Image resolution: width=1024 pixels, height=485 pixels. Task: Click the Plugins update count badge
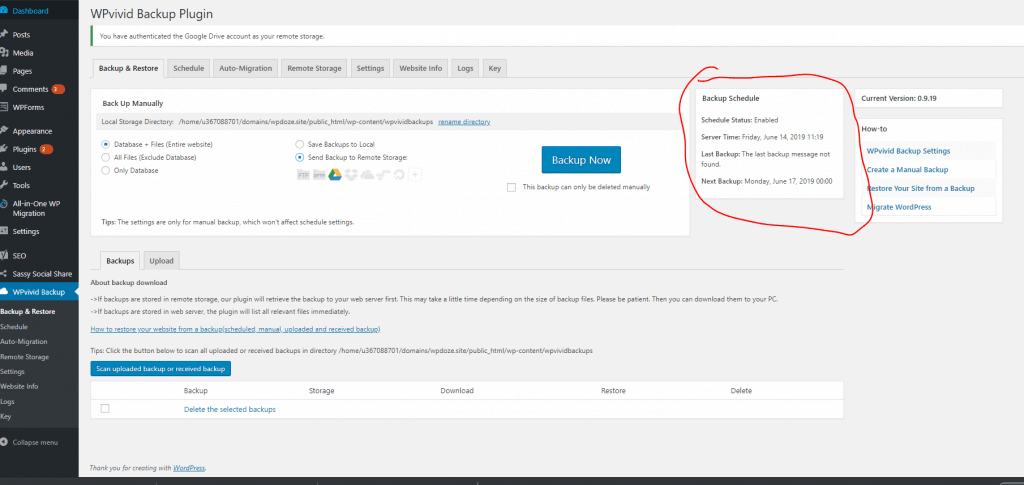pyautogui.click(x=46, y=149)
